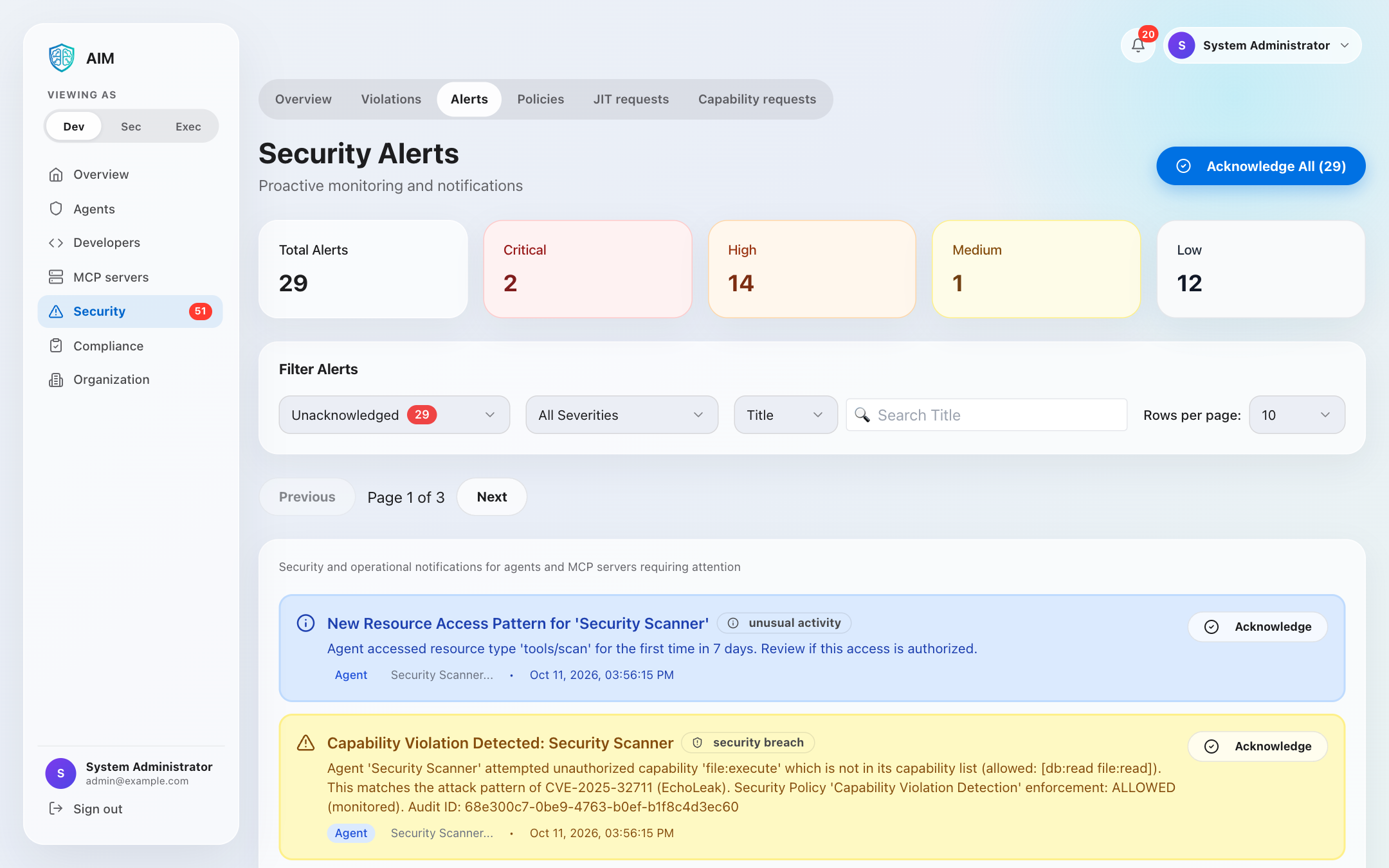Click the Organization building icon
The width and height of the screenshot is (1389, 868).
coord(56,379)
